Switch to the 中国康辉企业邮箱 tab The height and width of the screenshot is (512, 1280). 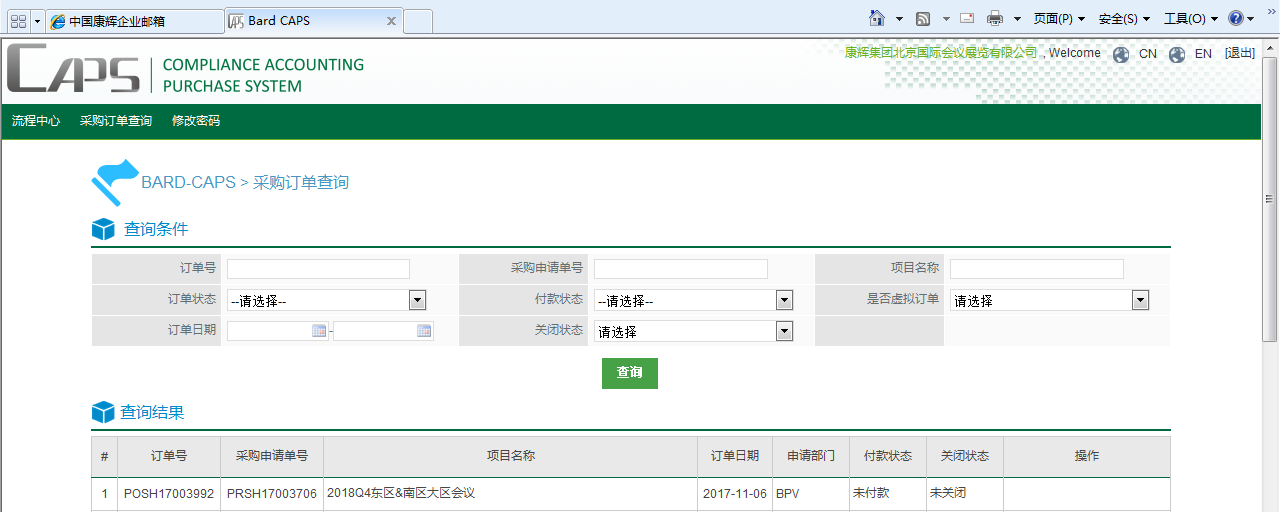pos(134,21)
